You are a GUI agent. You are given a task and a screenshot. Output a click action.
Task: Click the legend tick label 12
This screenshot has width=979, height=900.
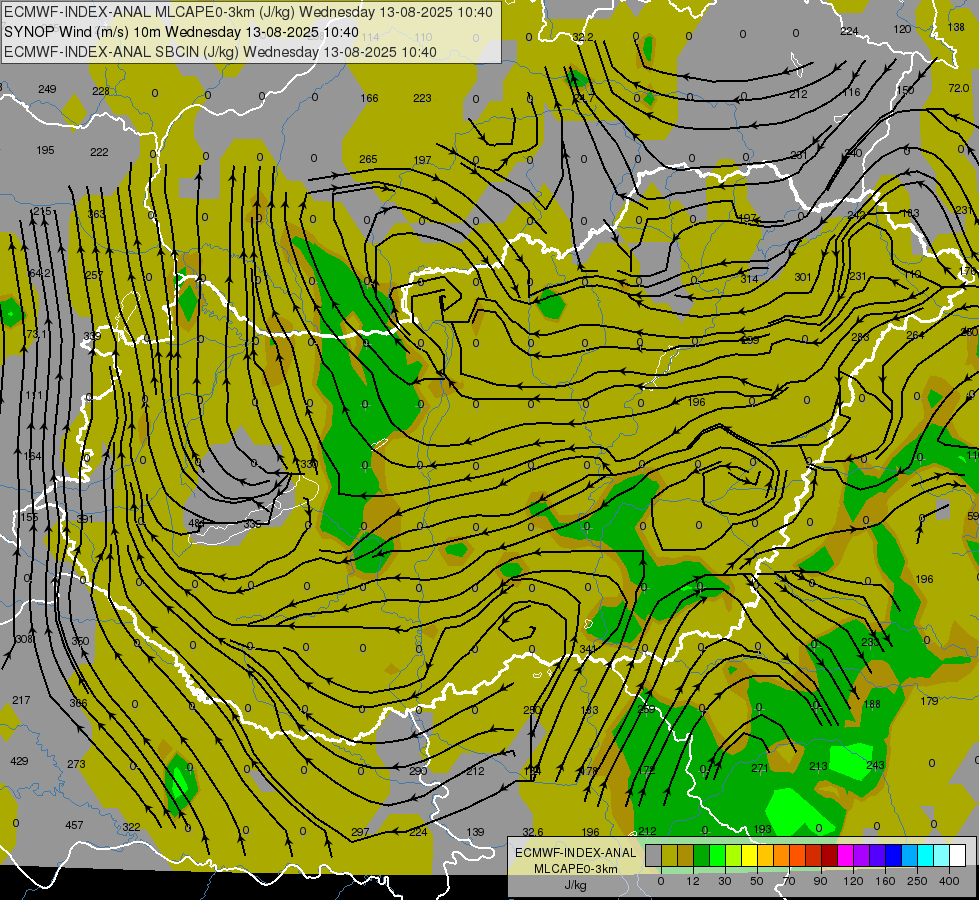tap(692, 881)
